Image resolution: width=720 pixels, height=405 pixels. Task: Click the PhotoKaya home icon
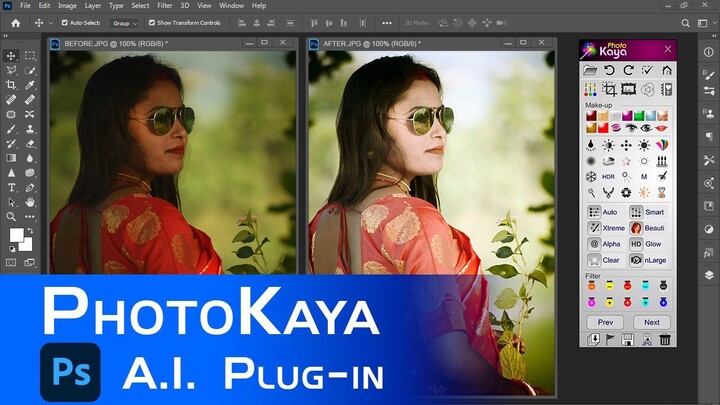[667, 70]
